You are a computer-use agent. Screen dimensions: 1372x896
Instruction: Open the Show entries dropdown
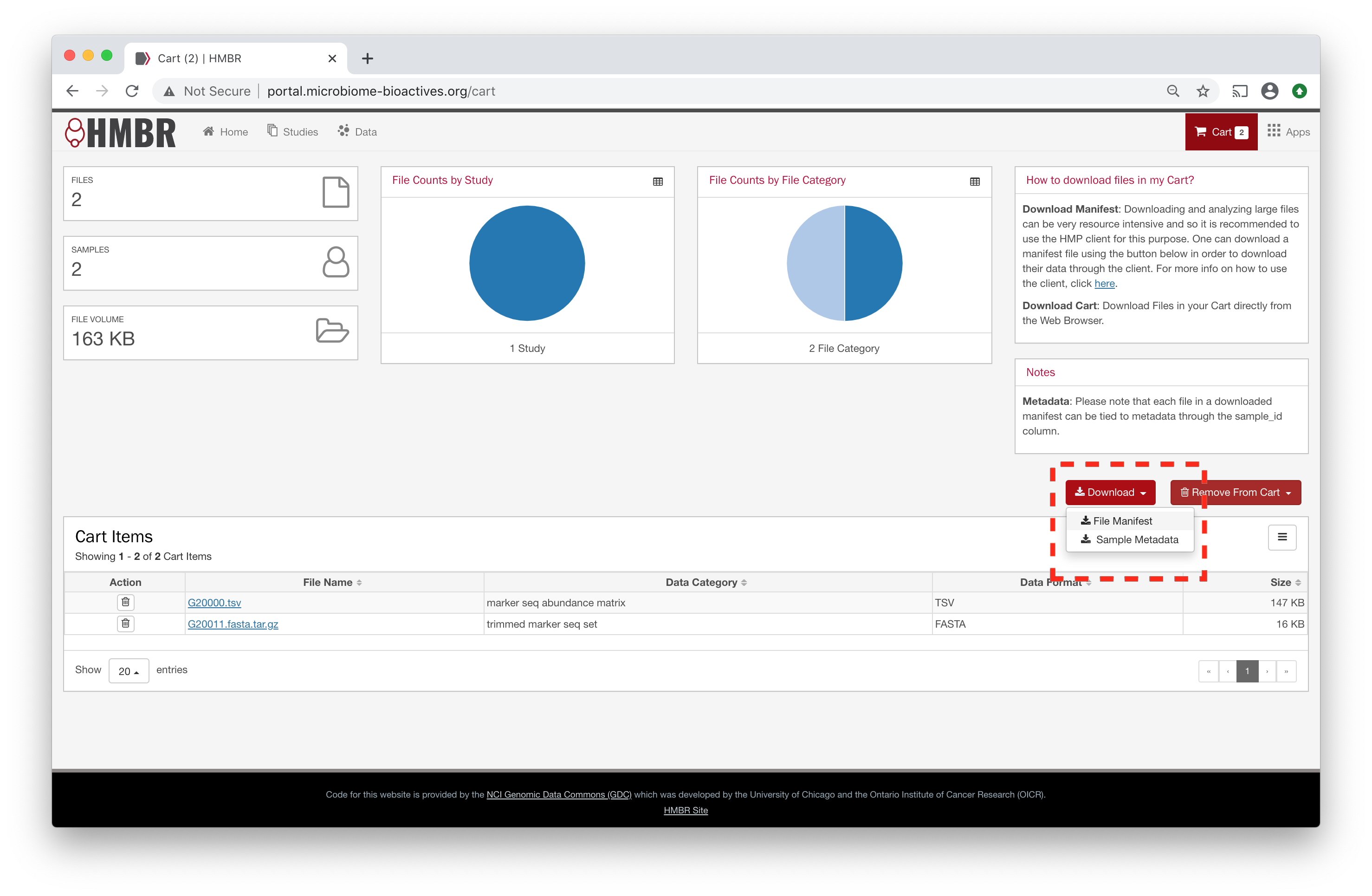[x=129, y=670]
